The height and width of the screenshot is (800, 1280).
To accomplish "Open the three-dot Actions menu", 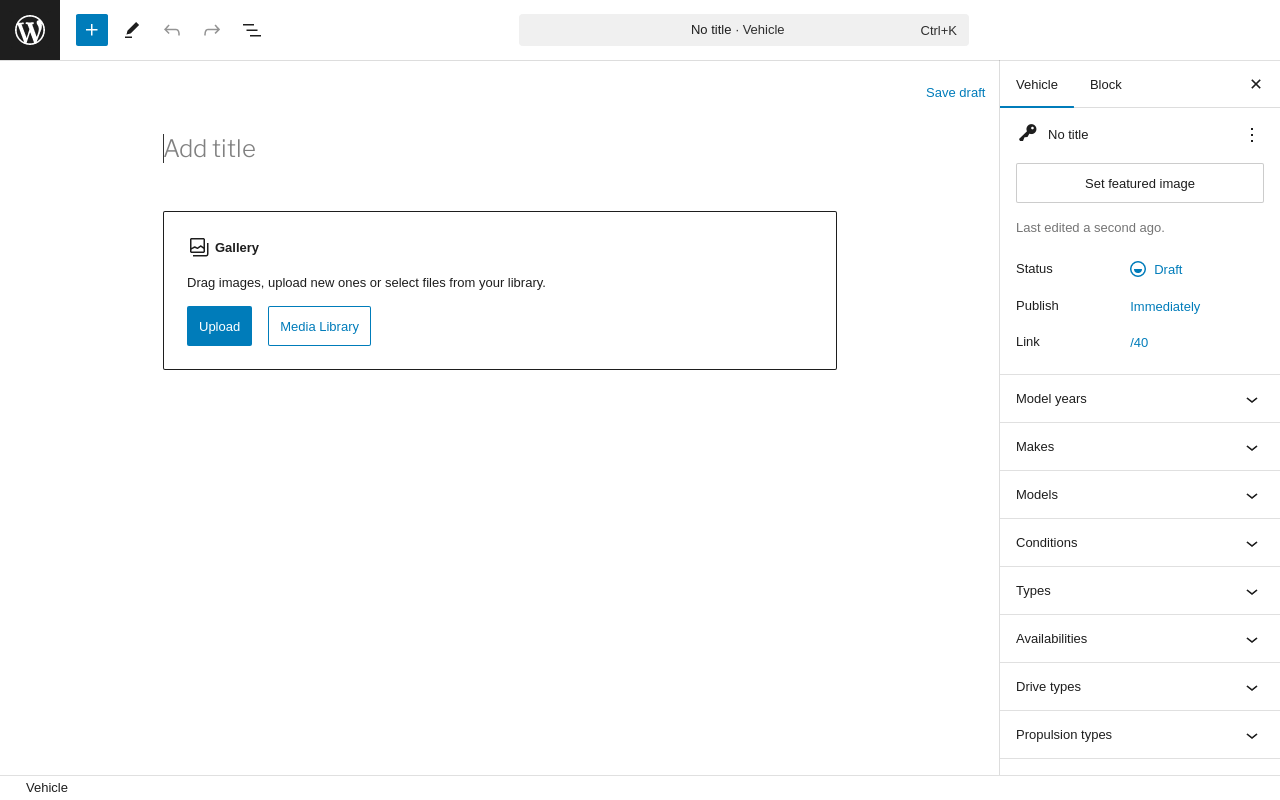I will (1252, 134).
